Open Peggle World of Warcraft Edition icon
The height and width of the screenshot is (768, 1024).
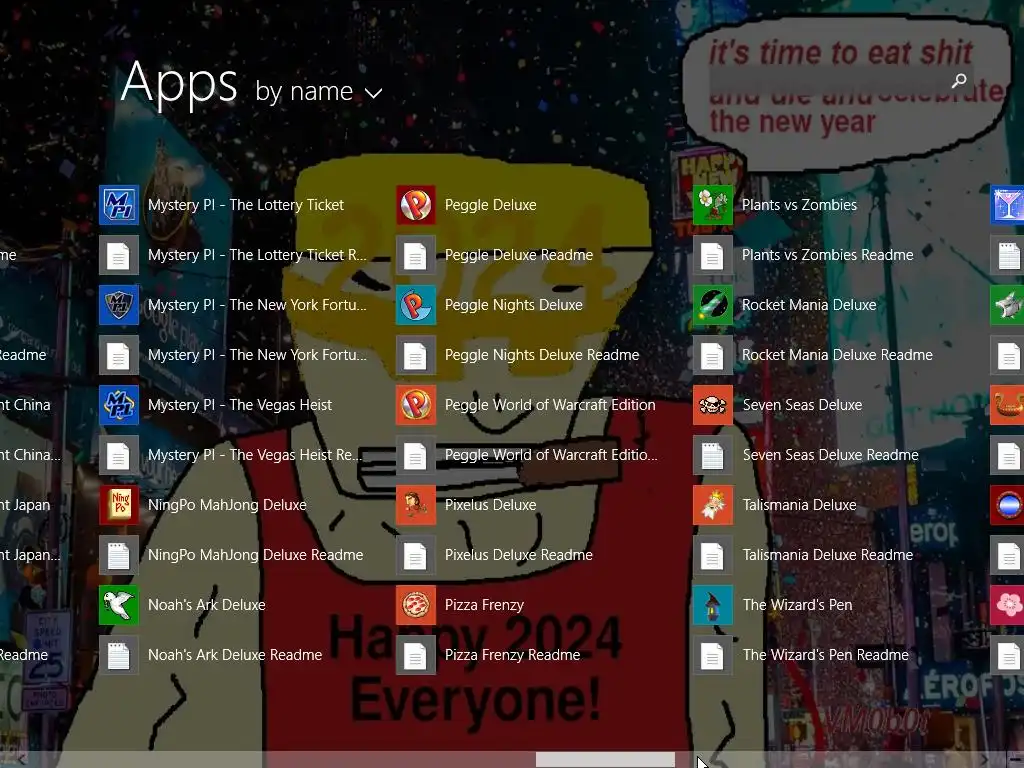click(x=416, y=405)
